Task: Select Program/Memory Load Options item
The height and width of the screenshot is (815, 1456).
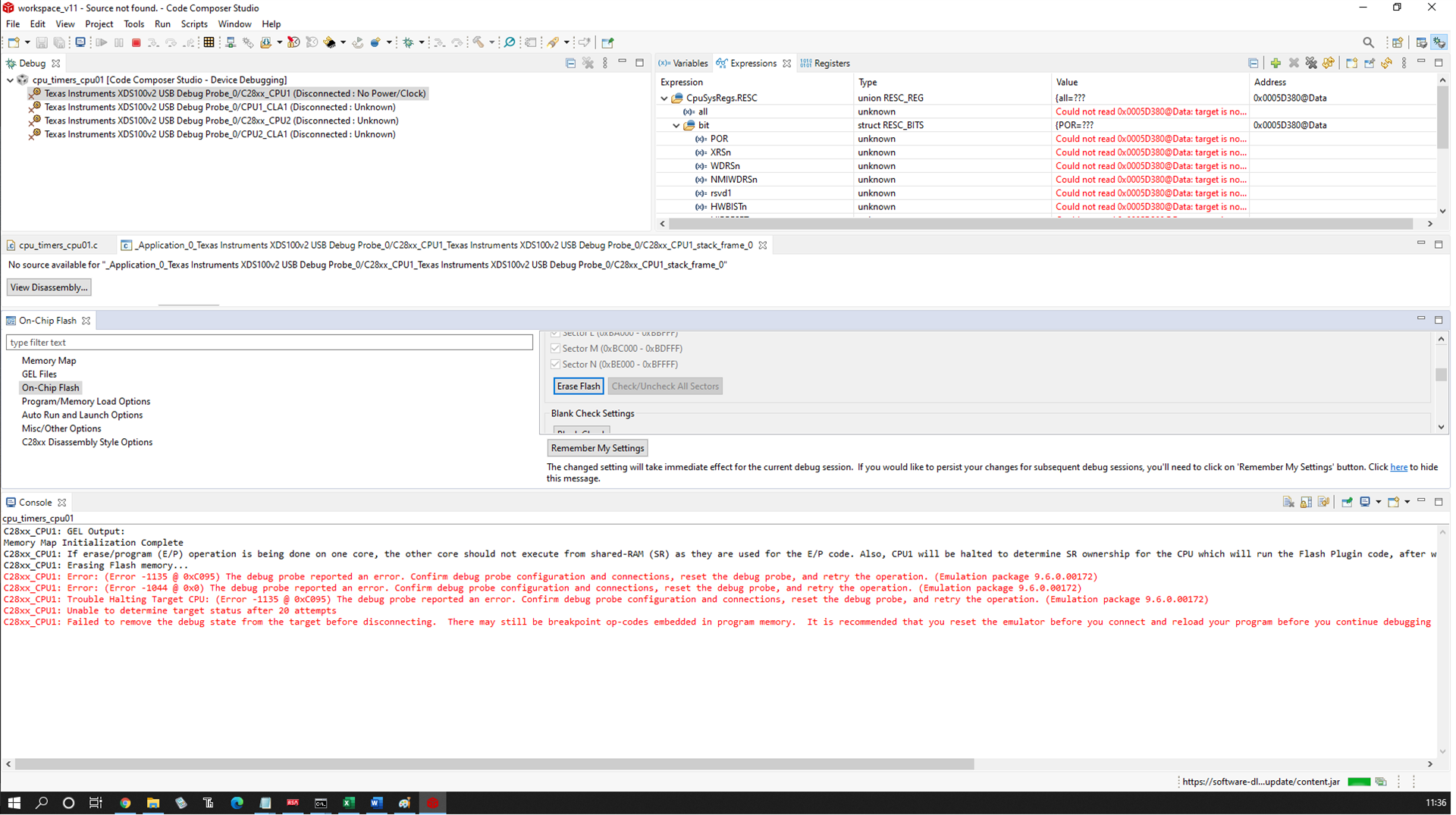Action: 86,401
